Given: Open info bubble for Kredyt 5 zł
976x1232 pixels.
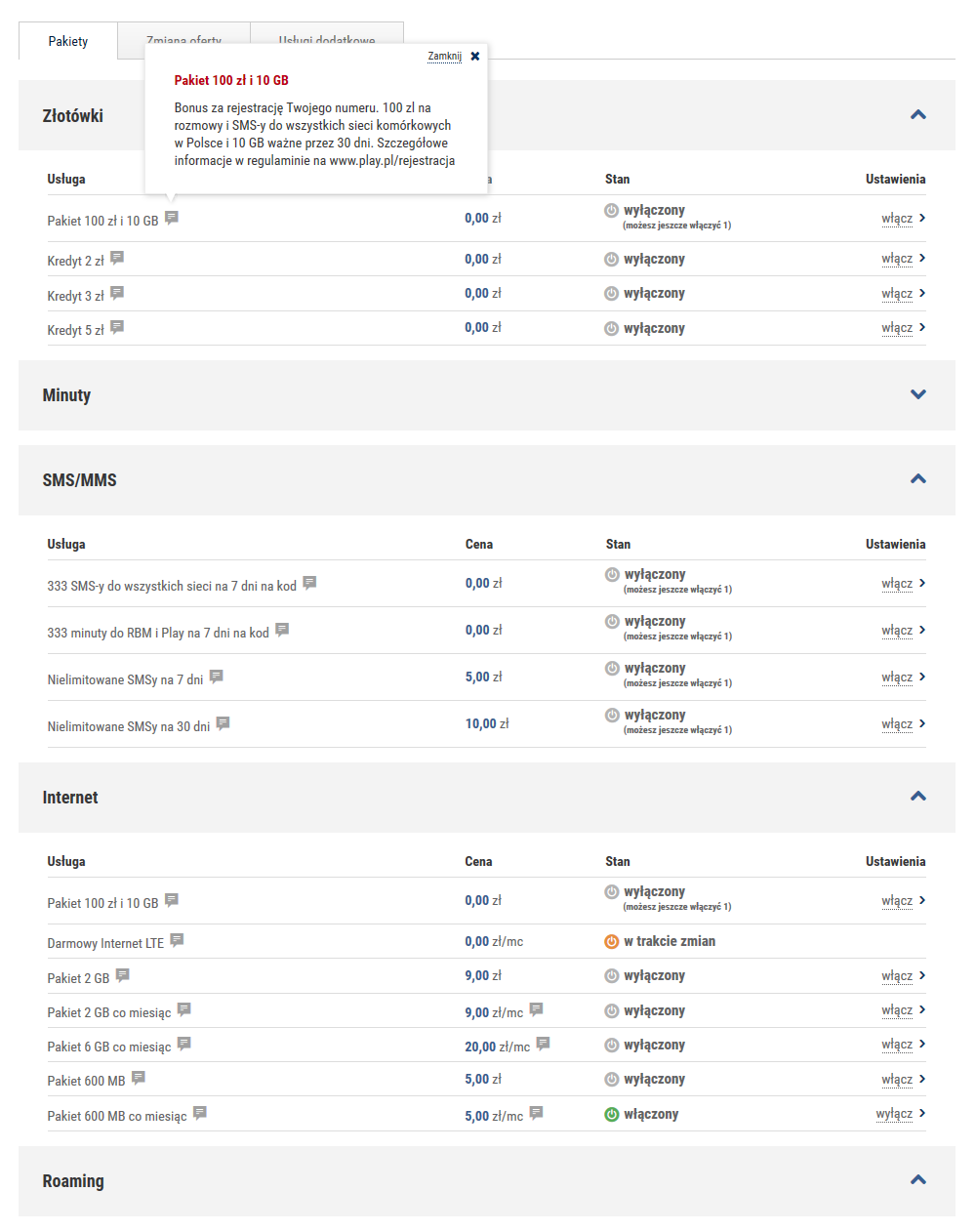Looking at the screenshot, I should click(117, 327).
